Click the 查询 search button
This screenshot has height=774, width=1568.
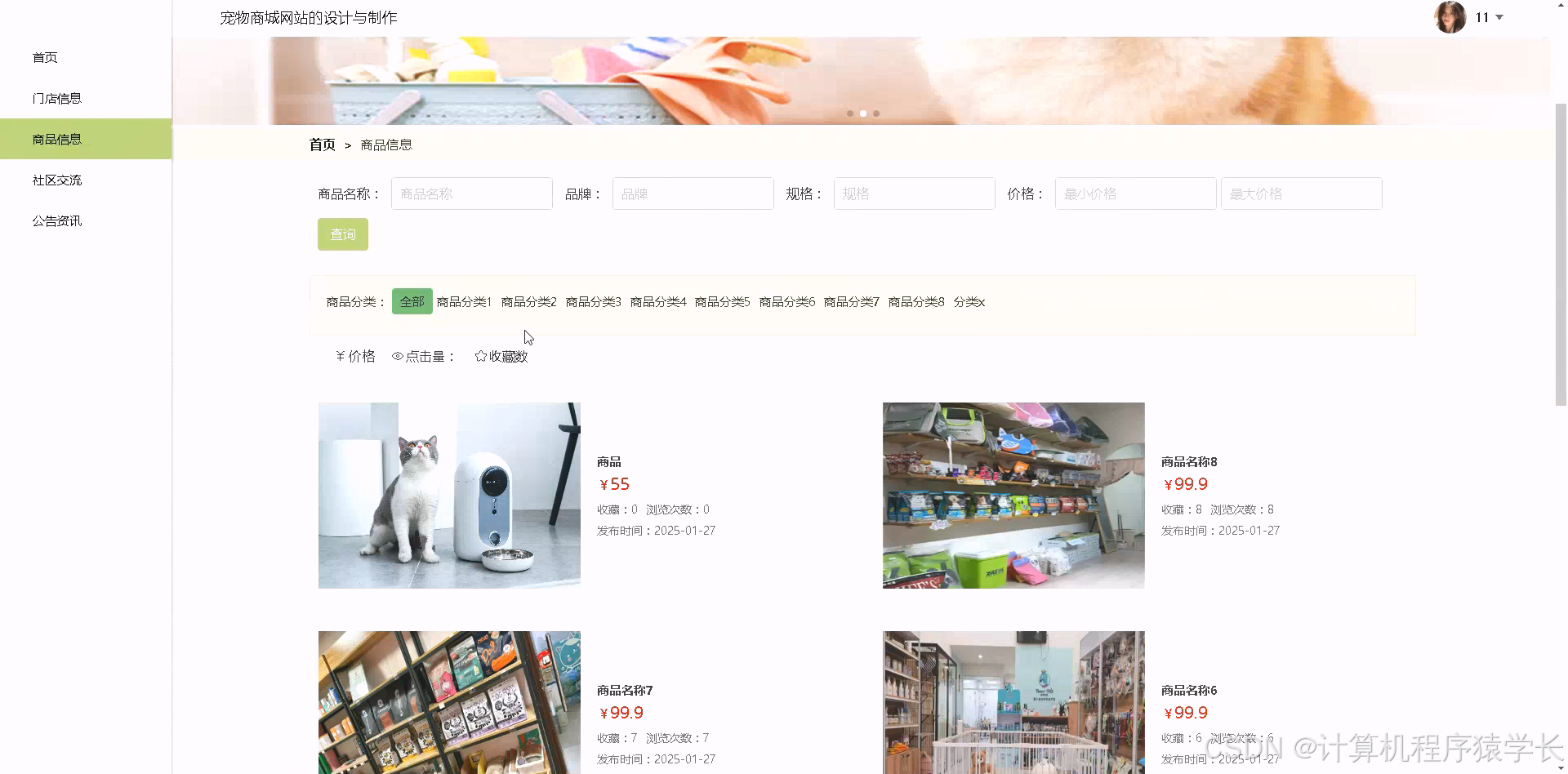click(343, 234)
